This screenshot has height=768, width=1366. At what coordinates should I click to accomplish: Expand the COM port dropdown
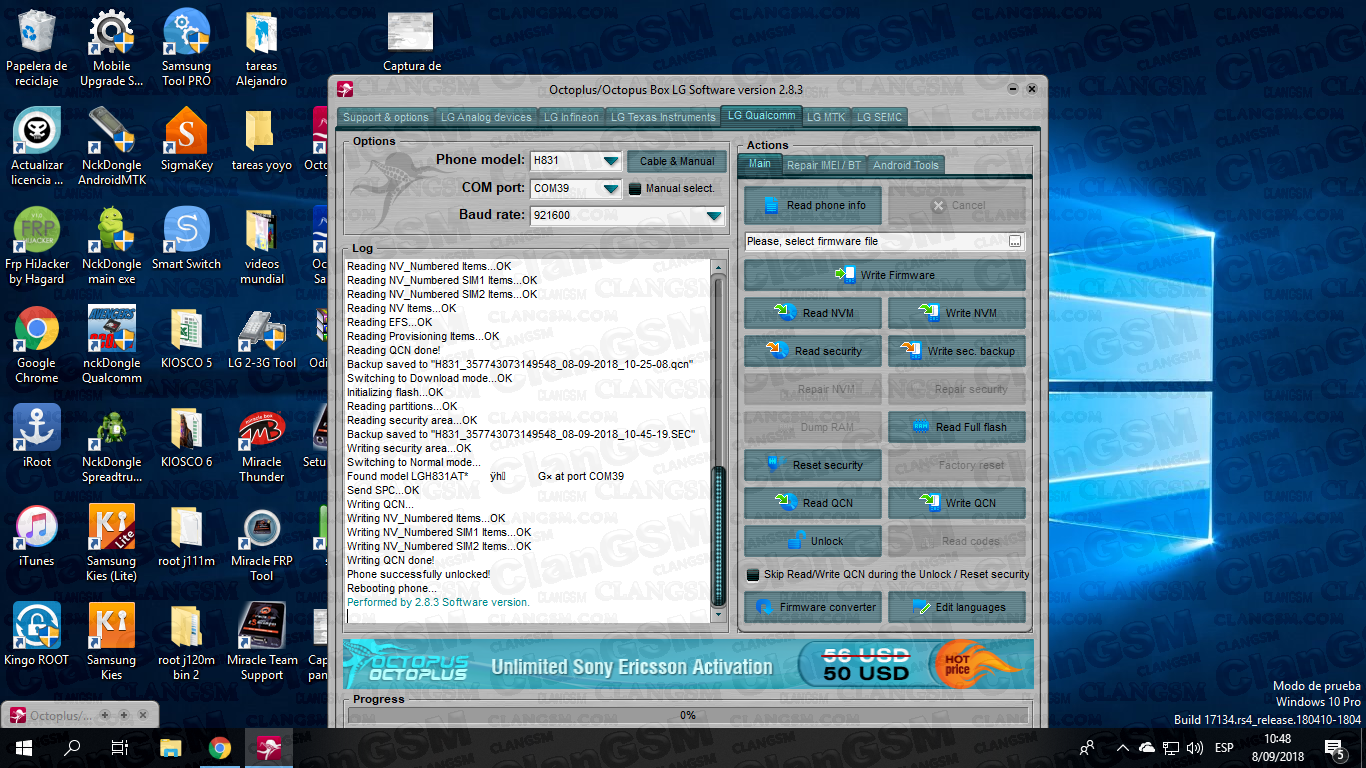[x=611, y=188]
